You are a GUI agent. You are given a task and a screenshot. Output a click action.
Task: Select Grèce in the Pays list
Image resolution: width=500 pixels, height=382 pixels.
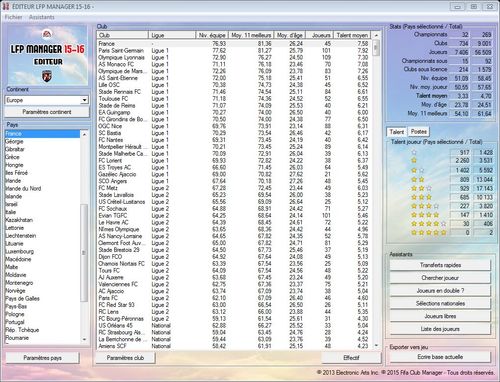click(x=42, y=157)
